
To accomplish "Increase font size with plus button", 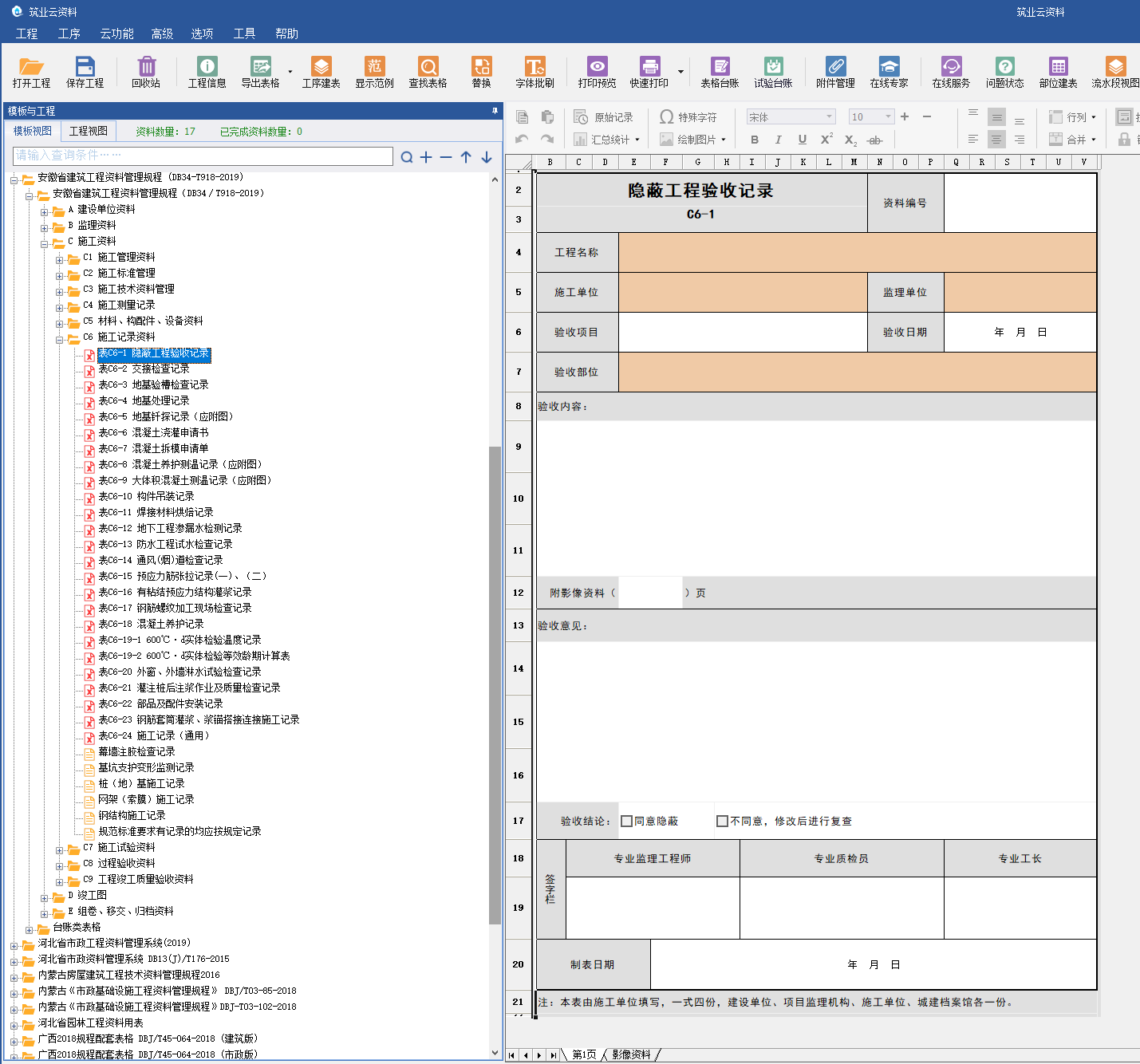I will point(905,116).
